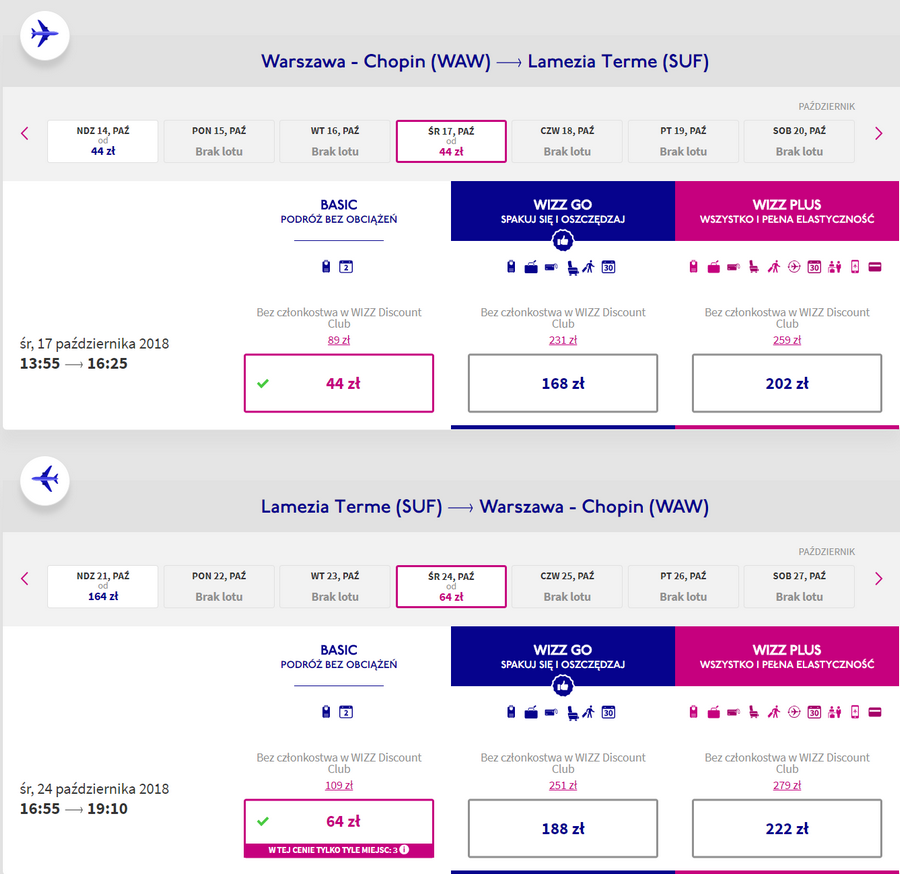Open return Discount Club price 251 zł link
The image size is (900, 874).
click(562, 786)
